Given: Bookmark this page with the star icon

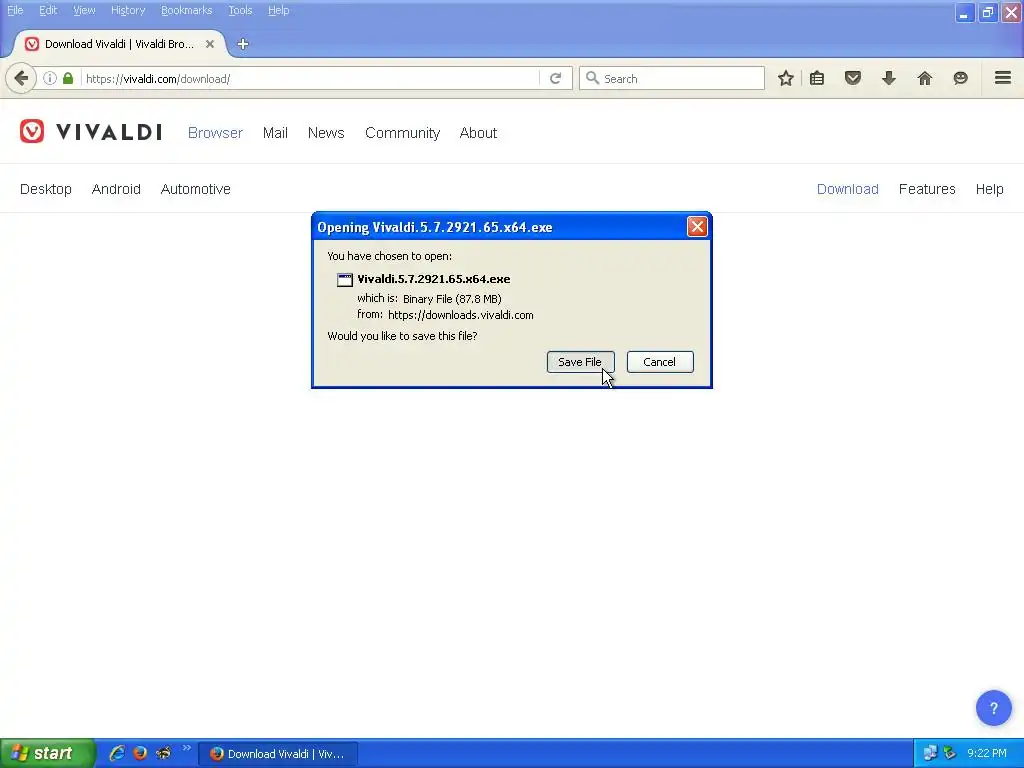Looking at the screenshot, I should [x=786, y=78].
